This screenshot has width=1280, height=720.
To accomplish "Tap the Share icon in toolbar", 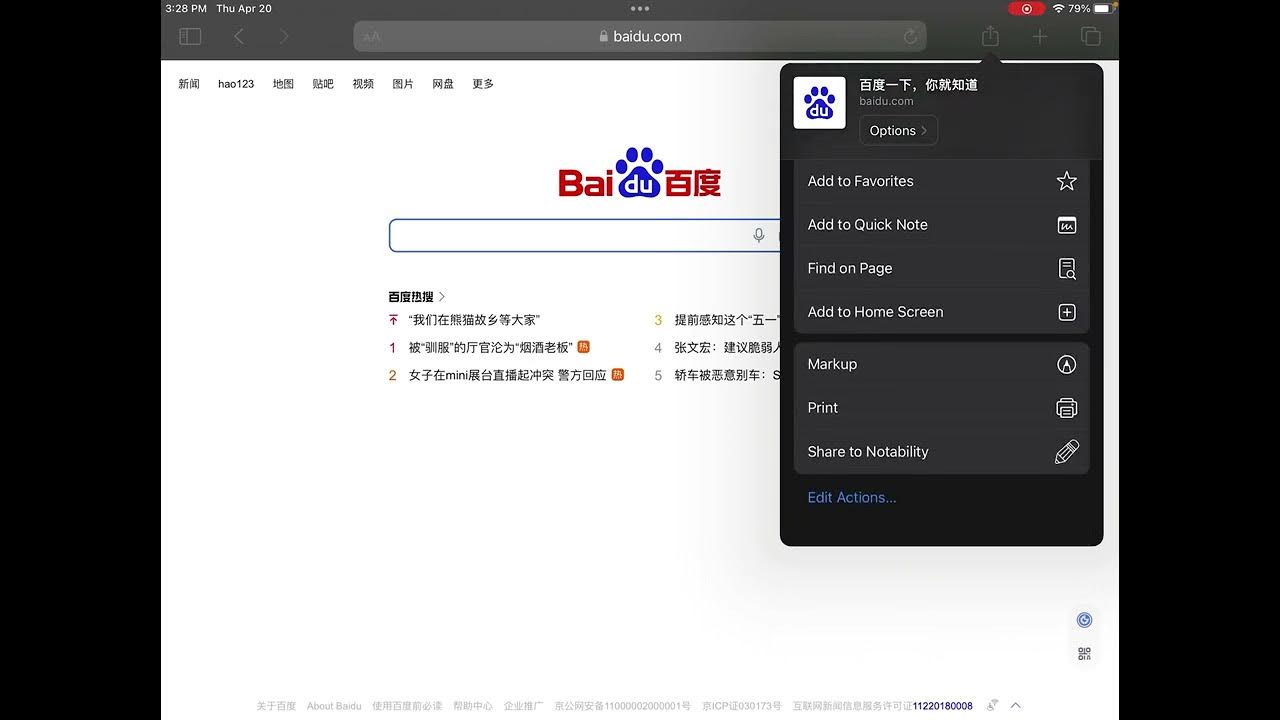I will [990, 36].
